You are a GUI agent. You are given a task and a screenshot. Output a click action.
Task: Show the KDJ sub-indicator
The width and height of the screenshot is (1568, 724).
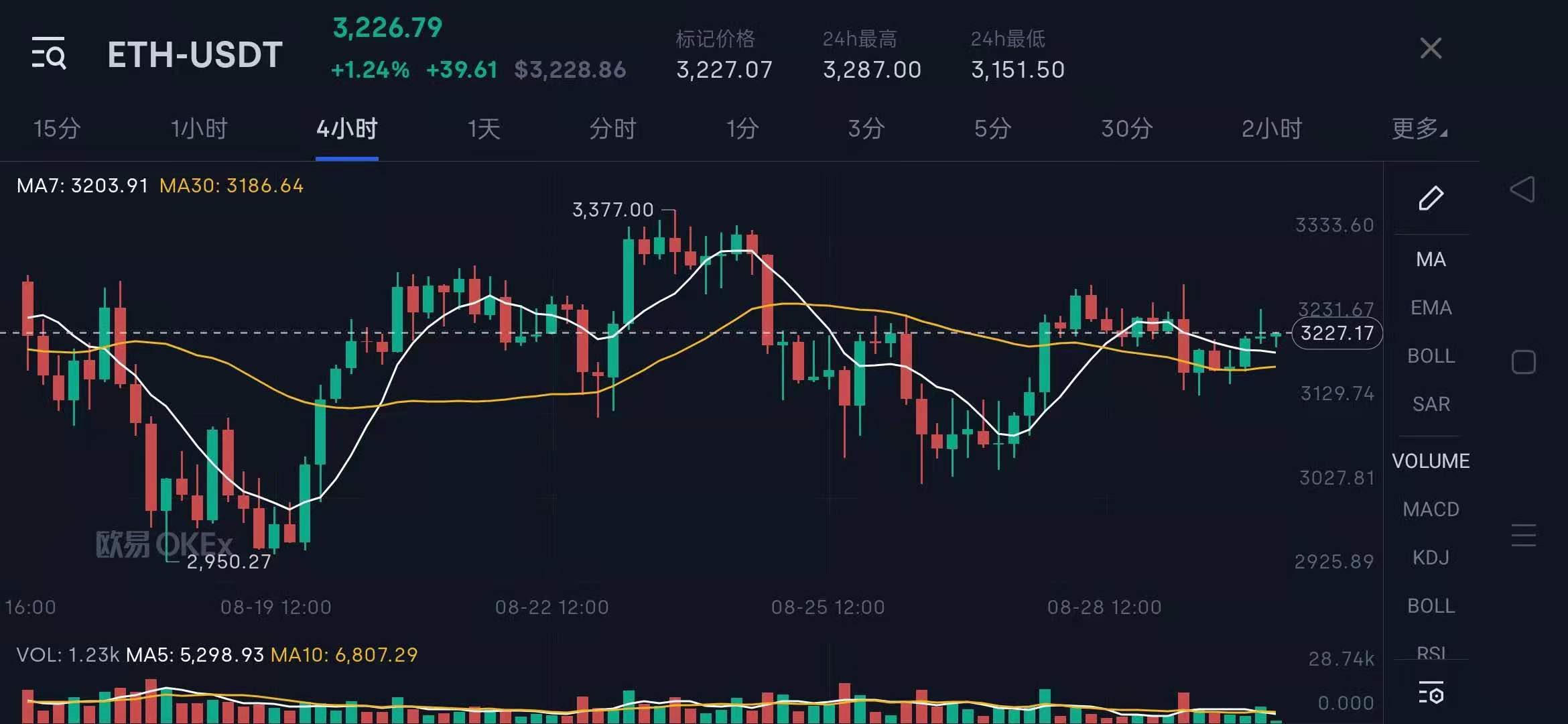pyautogui.click(x=1431, y=558)
